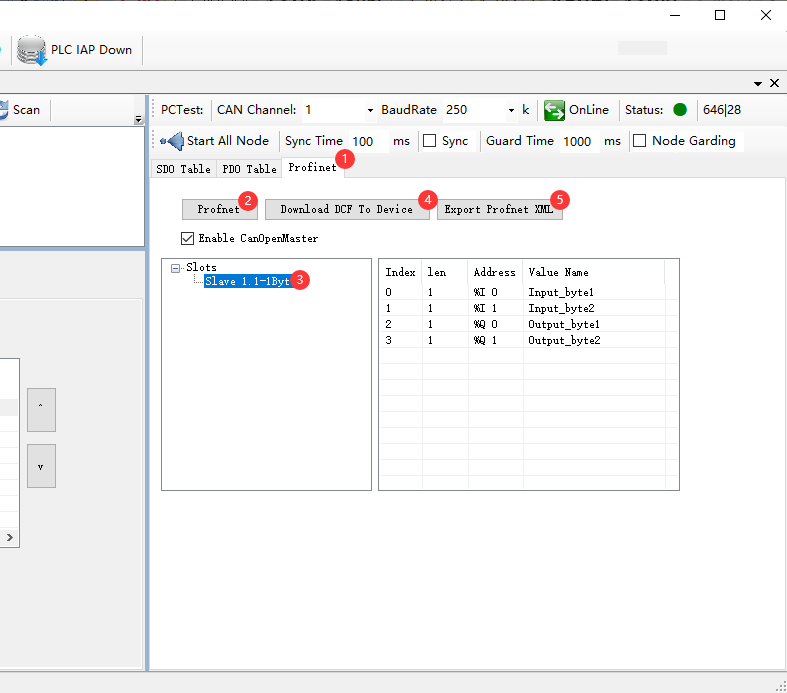Click the up arrow move button

pyautogui.click(x=41, y=409)
